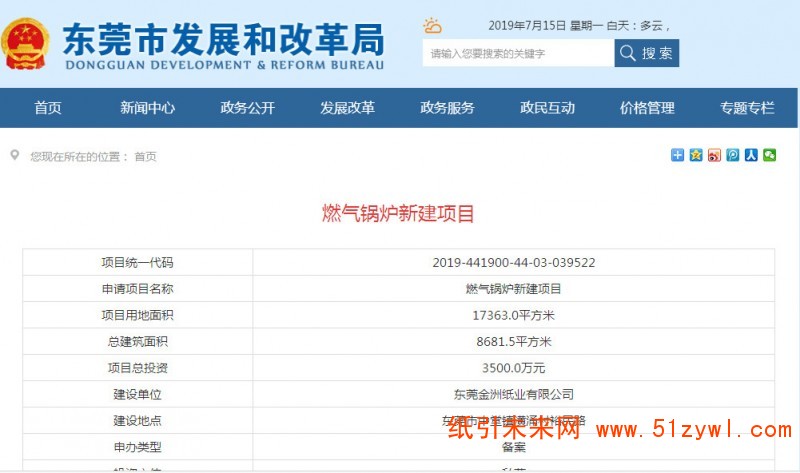Click the weather cloud icon
Screen dimensions: 800x473
[x=432, y=26]
